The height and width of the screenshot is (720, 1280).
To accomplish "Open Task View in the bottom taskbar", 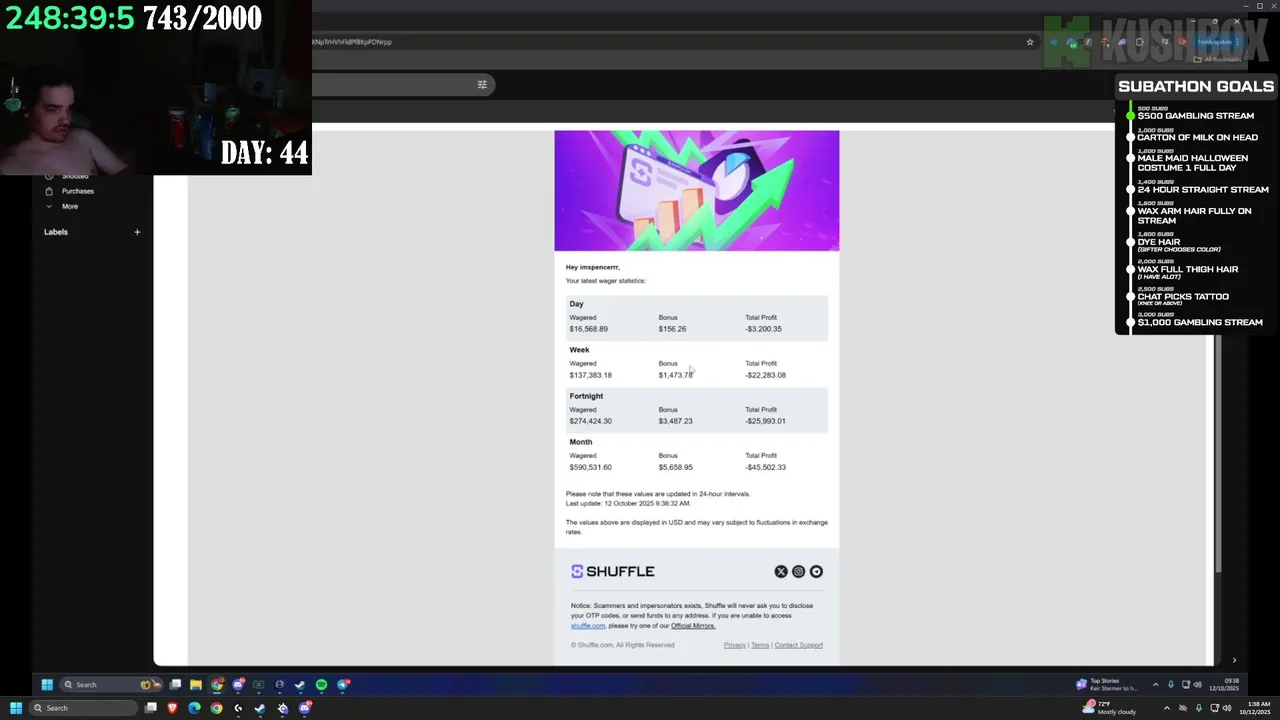I will click(151, 708).
